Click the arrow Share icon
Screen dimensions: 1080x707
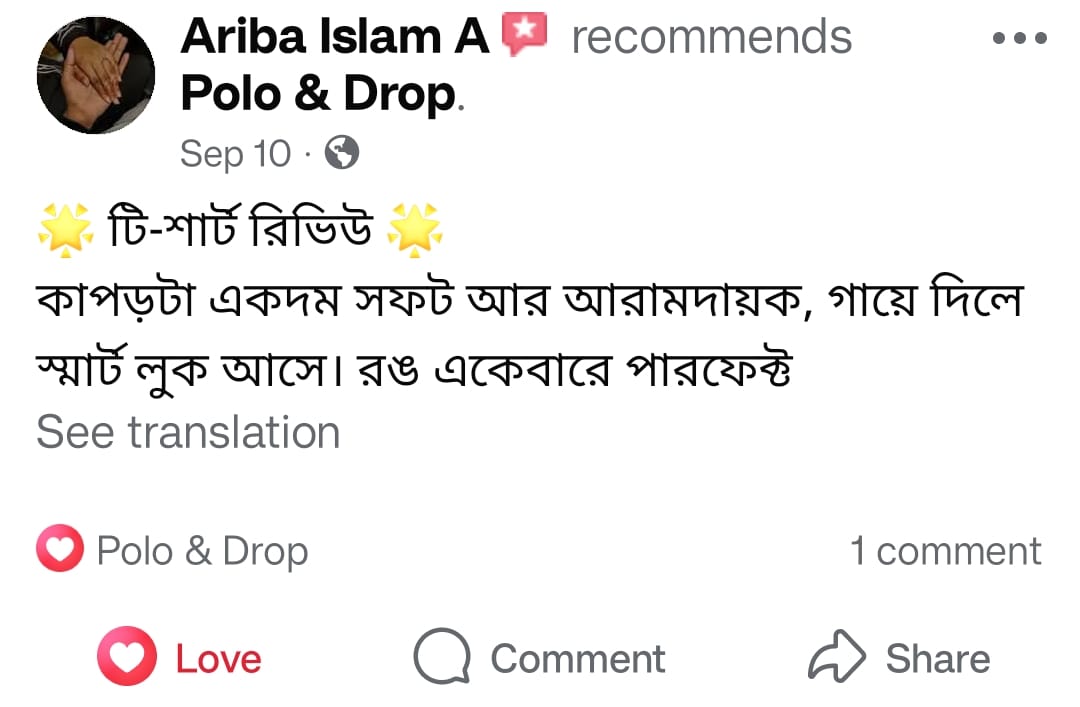pos(835,657)
